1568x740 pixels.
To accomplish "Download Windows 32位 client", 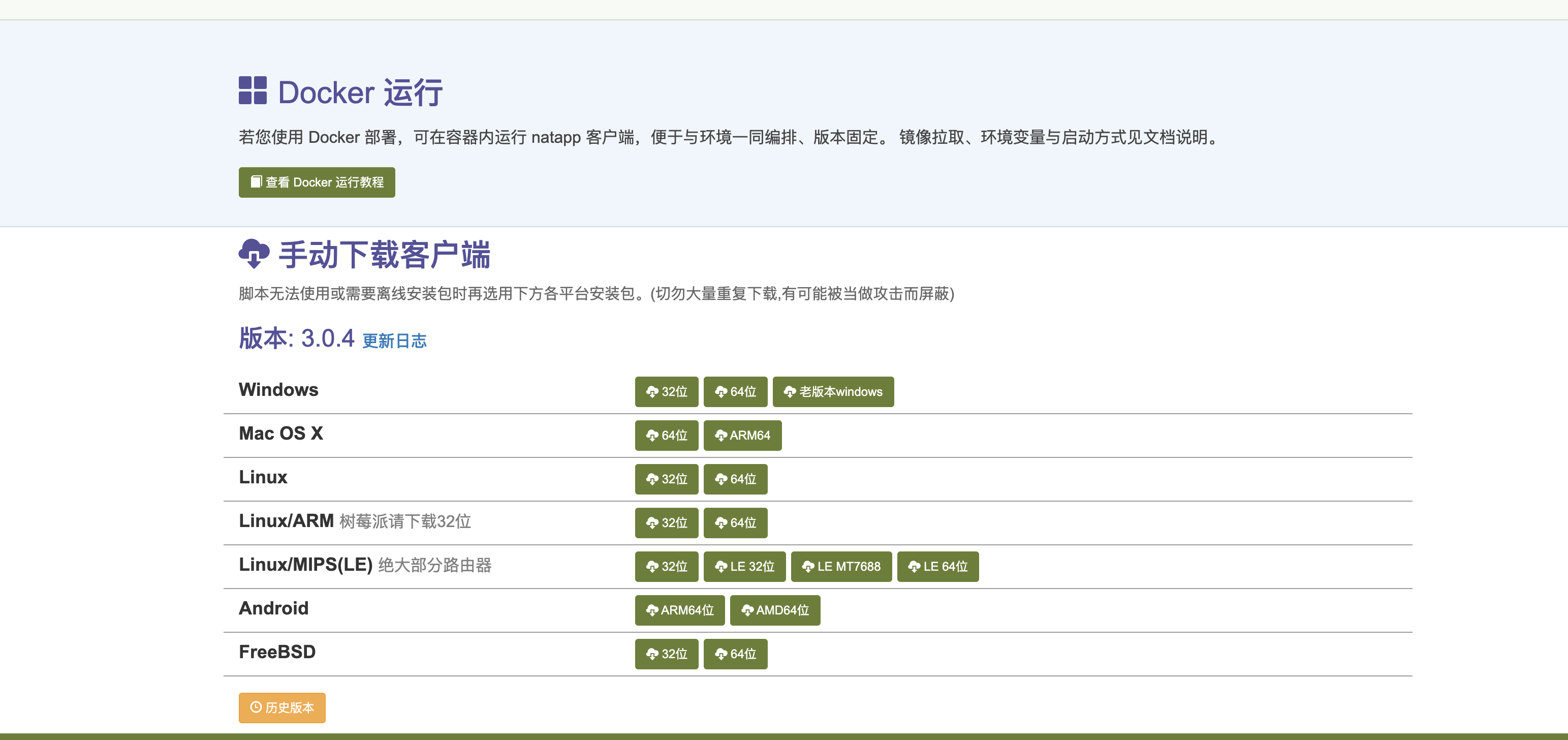I will (x=667, y=392).
